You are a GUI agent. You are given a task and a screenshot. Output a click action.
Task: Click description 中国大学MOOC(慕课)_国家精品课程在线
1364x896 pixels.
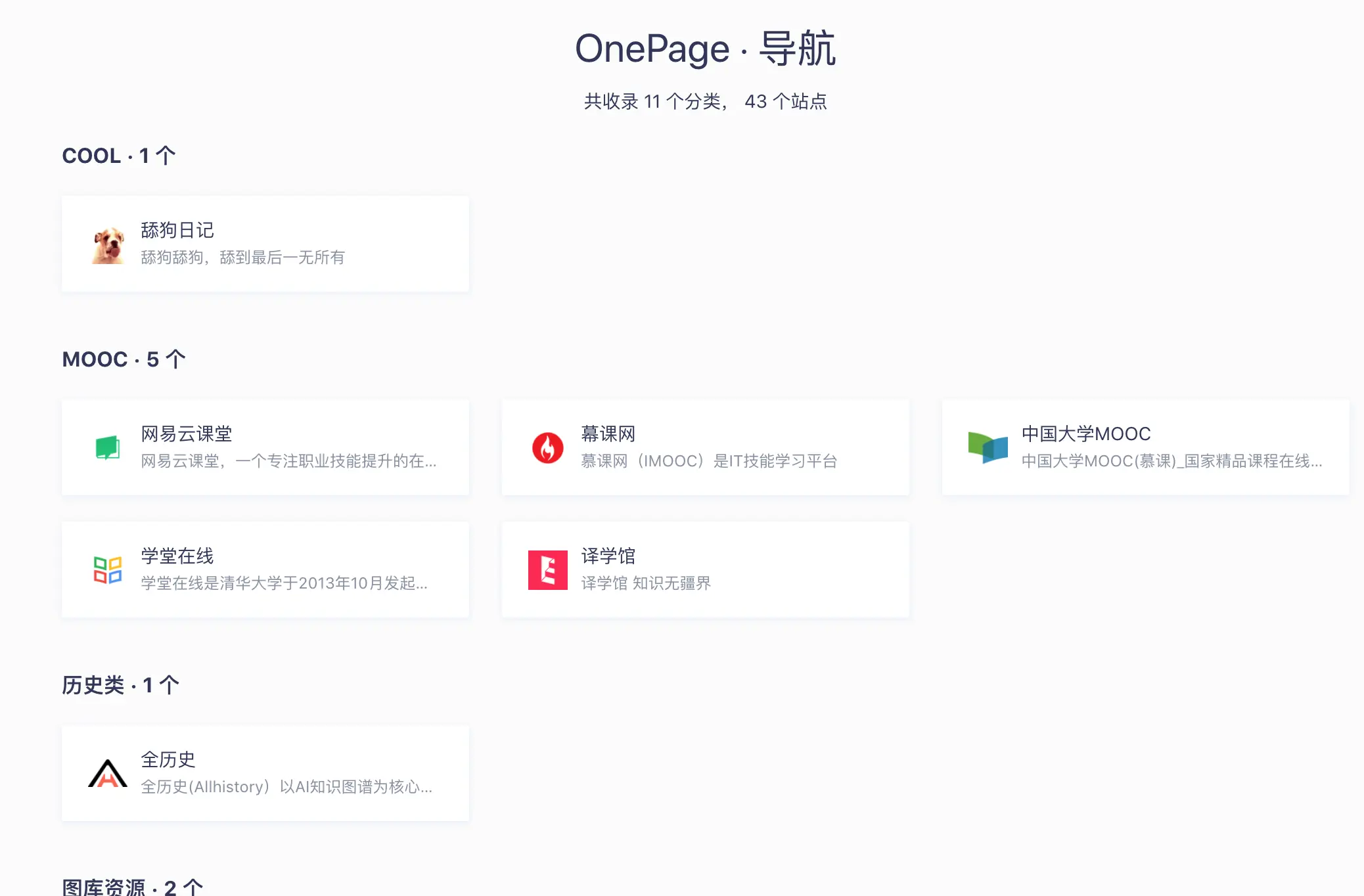pos(1172,461)
